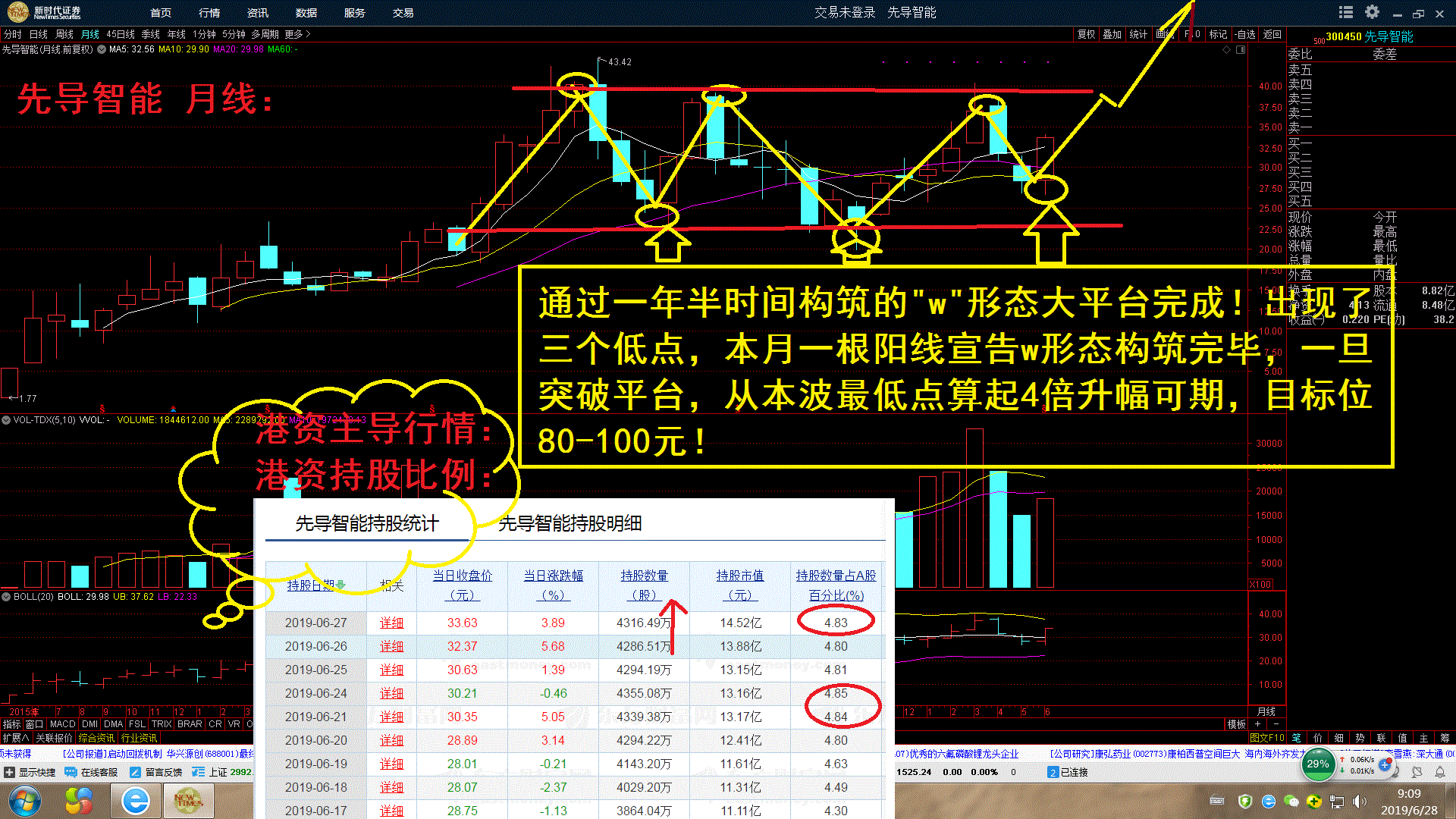Open 综合资讯 tab
The height and width of the screenshot is (819, 1456).
(96, 737)
